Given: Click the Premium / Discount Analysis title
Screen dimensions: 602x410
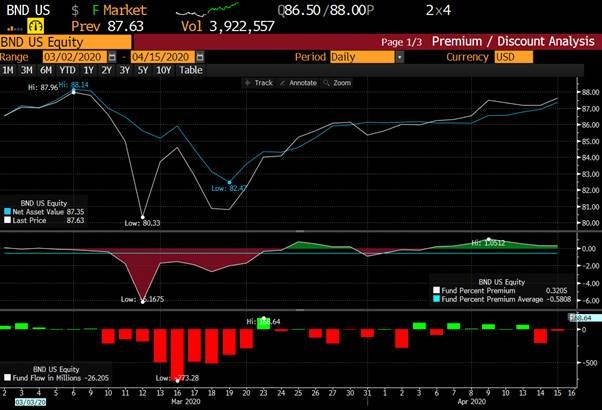Looking at the screenshot, I should tap(513, 41).
